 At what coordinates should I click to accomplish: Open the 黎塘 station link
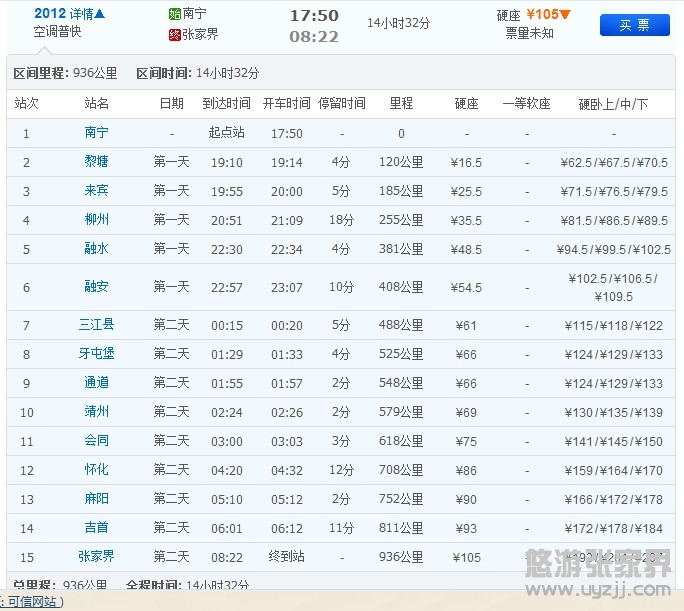coord(97,162)
